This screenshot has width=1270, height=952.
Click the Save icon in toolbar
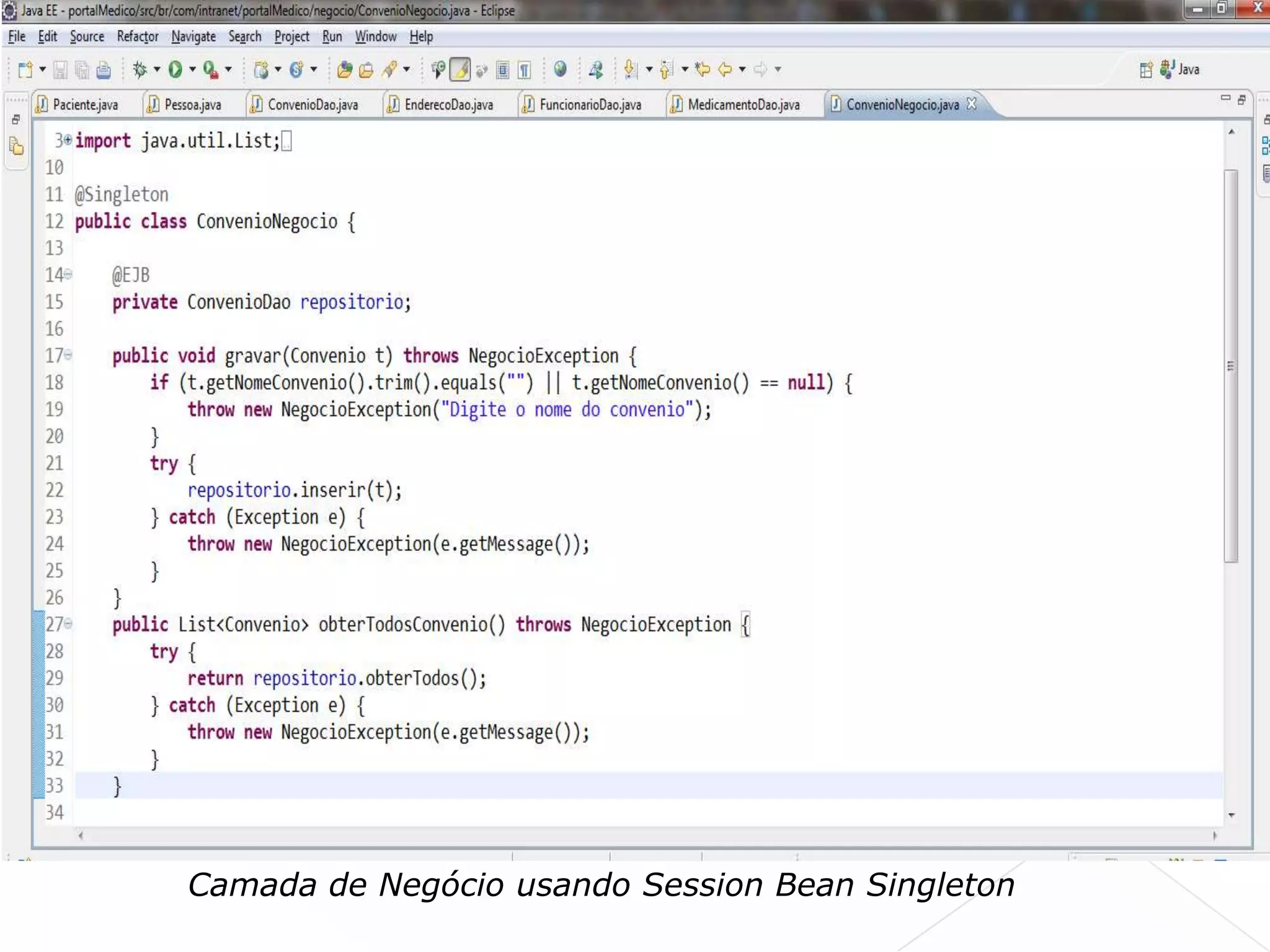(60, 70)
